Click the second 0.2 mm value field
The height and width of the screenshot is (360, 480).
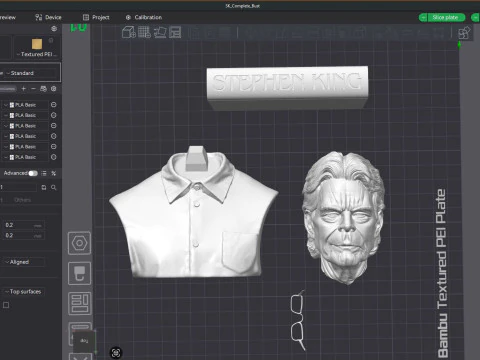(23, 235)
